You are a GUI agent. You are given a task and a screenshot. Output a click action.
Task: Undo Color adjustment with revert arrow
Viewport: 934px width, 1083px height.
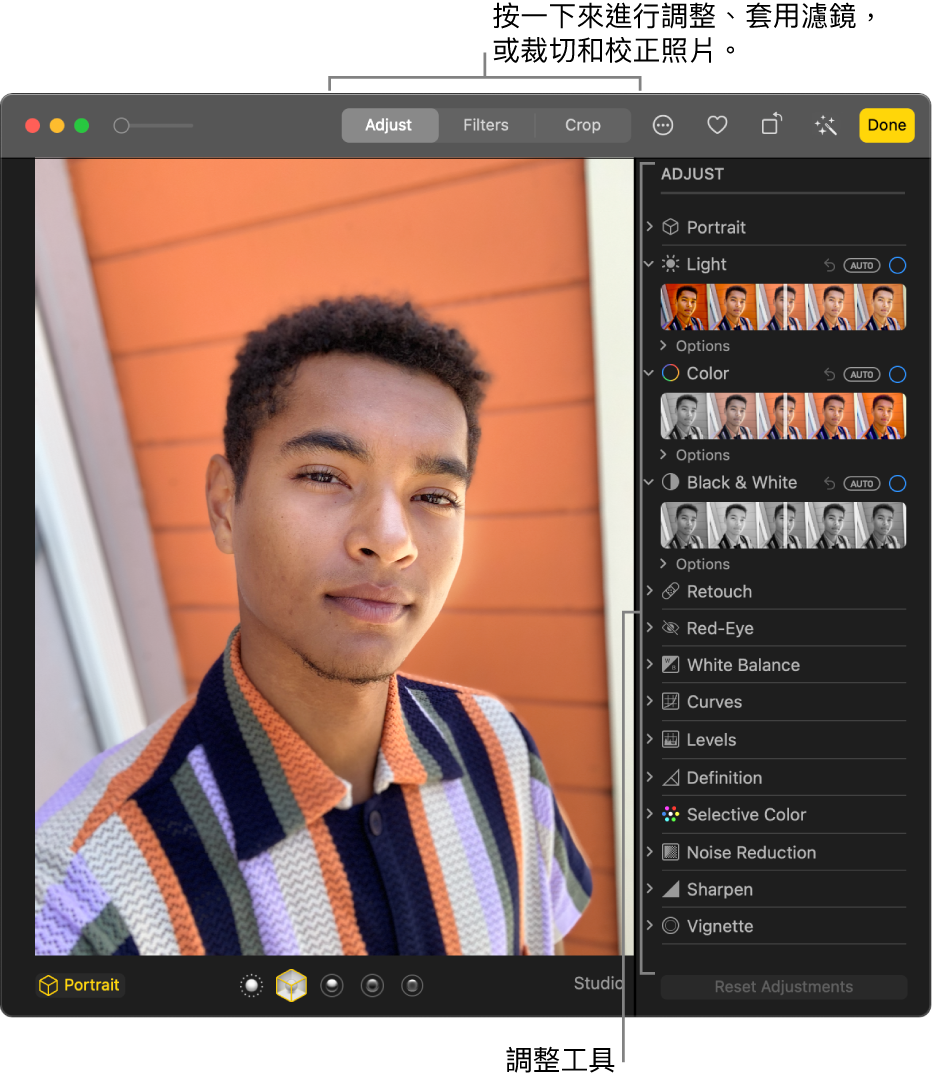pos(830,374)
